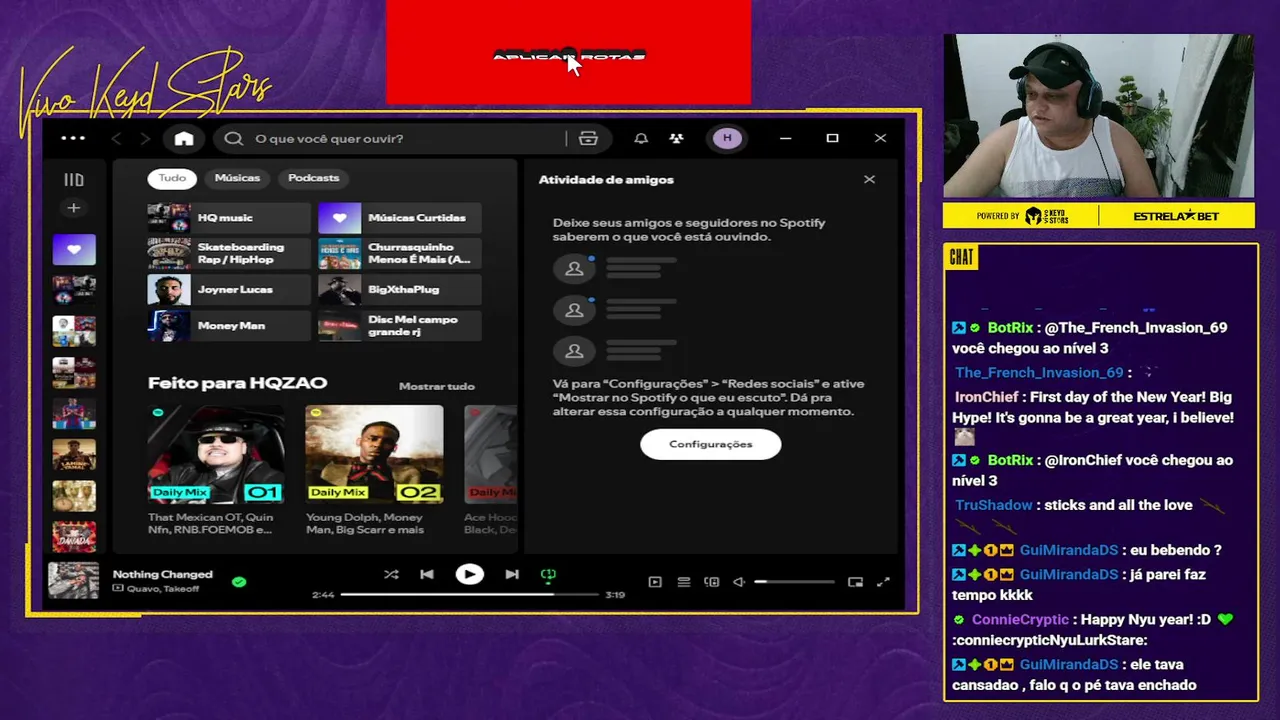Select the Tudo filter chip

(172, 178)
